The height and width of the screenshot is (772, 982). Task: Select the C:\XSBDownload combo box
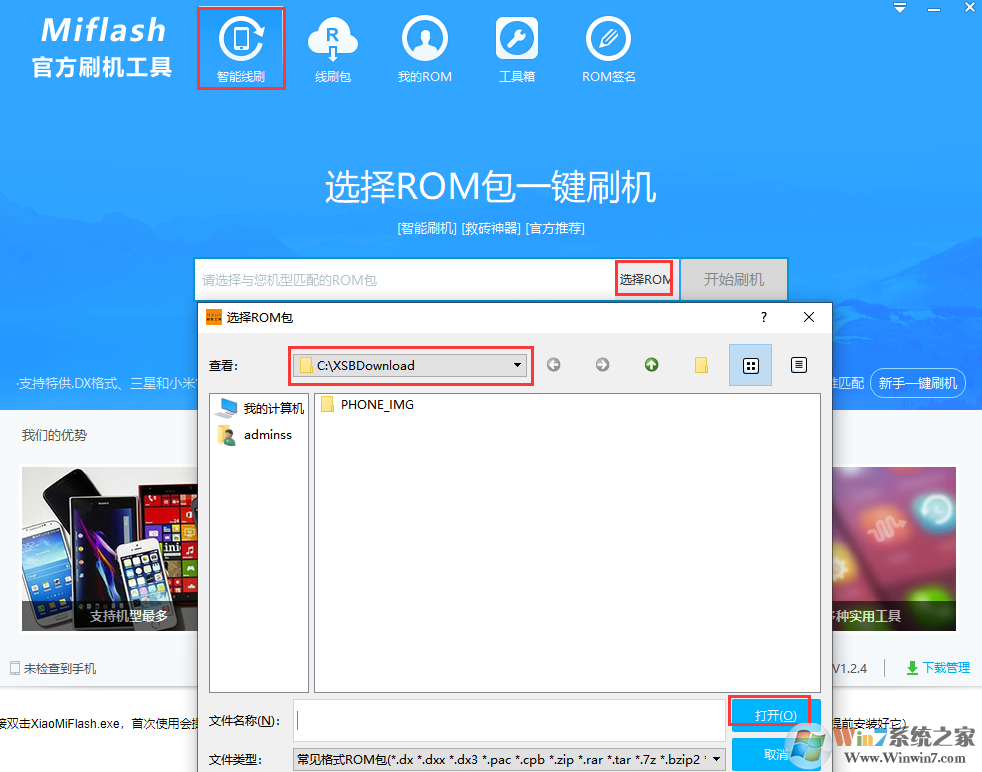410,365
